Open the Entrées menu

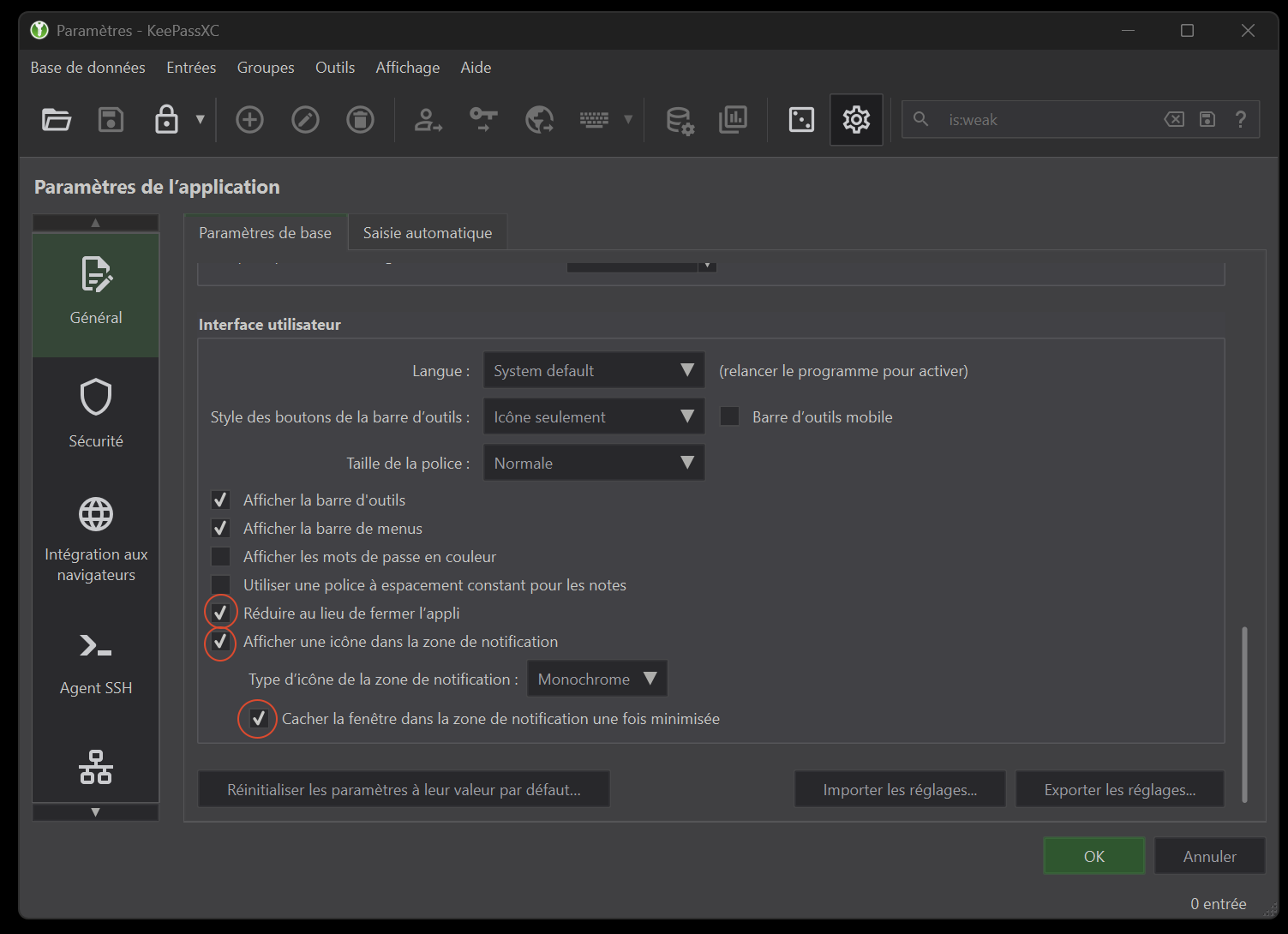point(191,68)
